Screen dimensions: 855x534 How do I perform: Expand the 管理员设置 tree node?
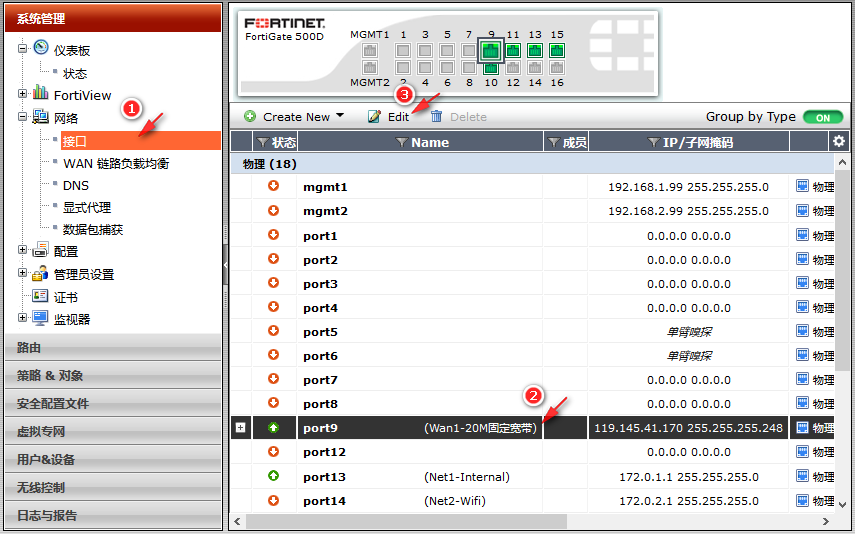click(x=22, y=273)
